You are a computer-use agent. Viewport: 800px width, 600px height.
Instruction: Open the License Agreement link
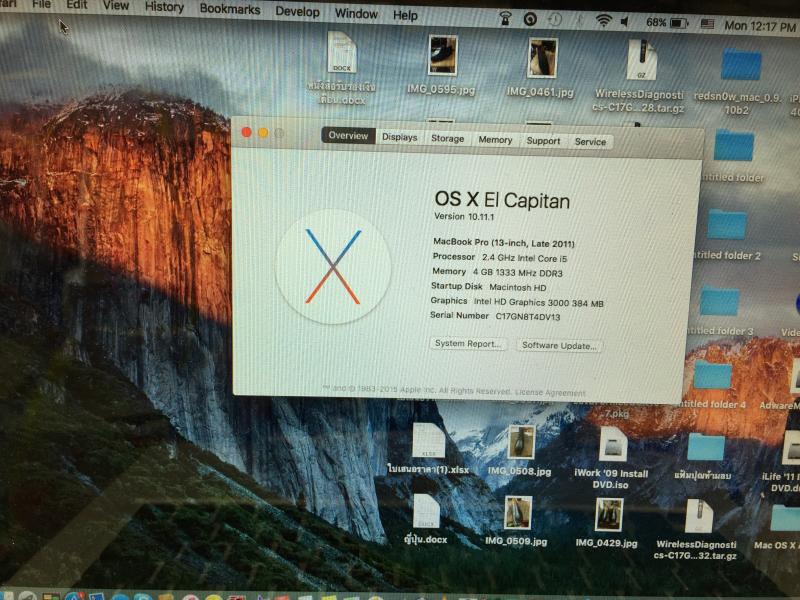551,393
